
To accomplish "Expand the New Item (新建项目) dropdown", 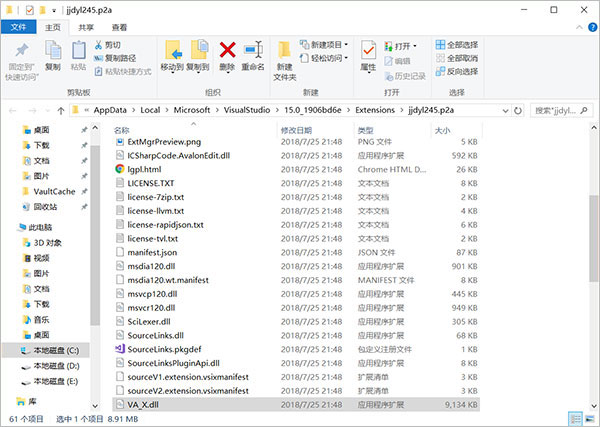I will 330,45.
